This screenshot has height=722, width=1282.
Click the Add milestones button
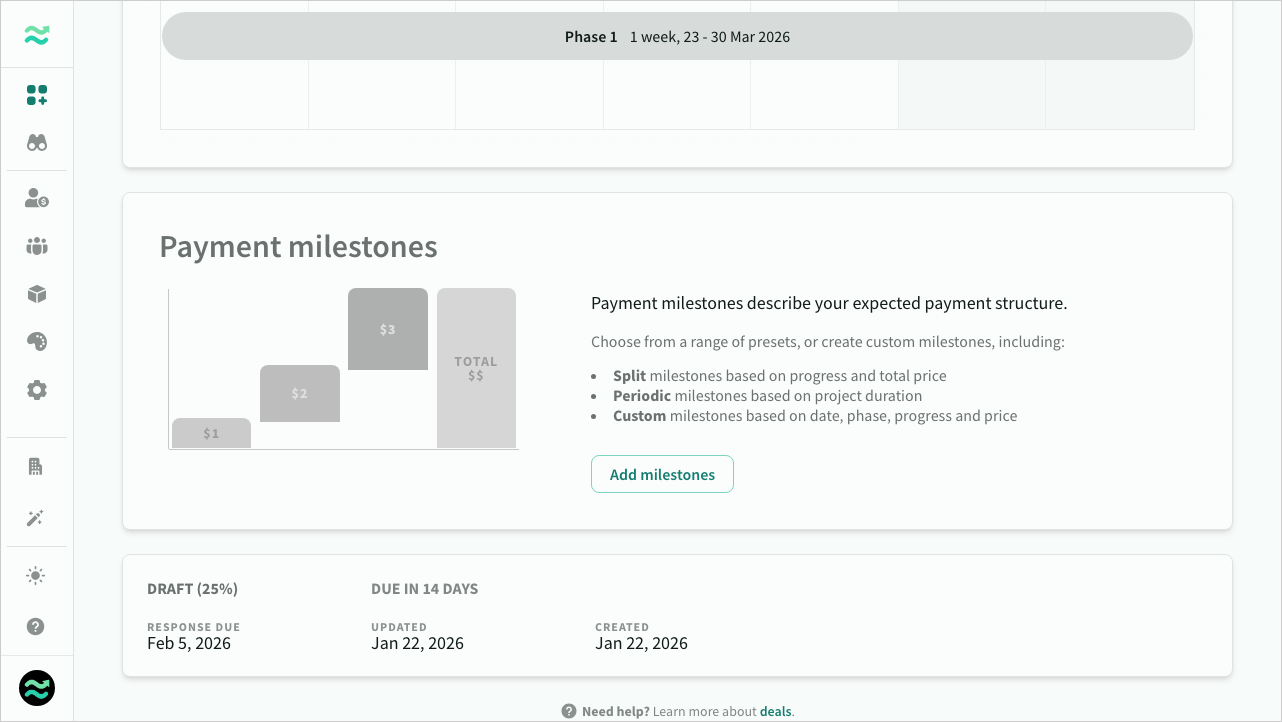tap(662, 474)
